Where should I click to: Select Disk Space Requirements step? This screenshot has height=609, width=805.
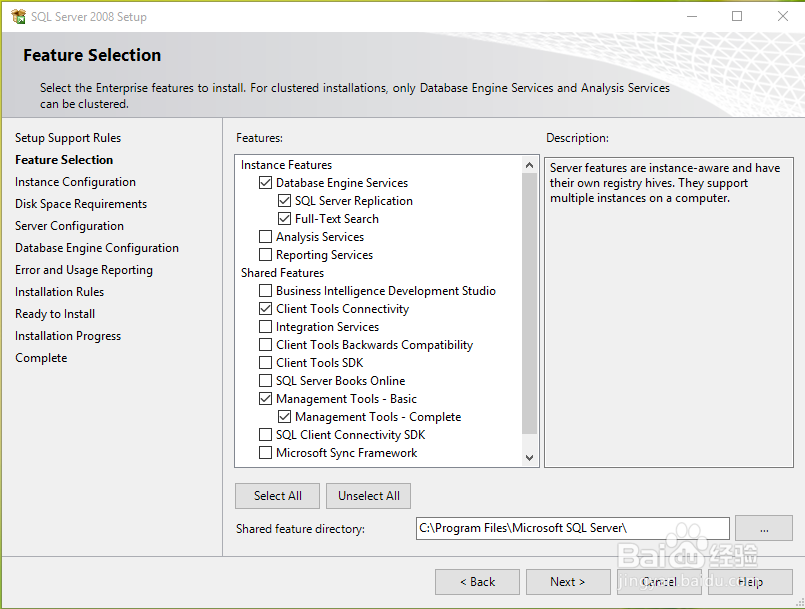tap(81, 204)
